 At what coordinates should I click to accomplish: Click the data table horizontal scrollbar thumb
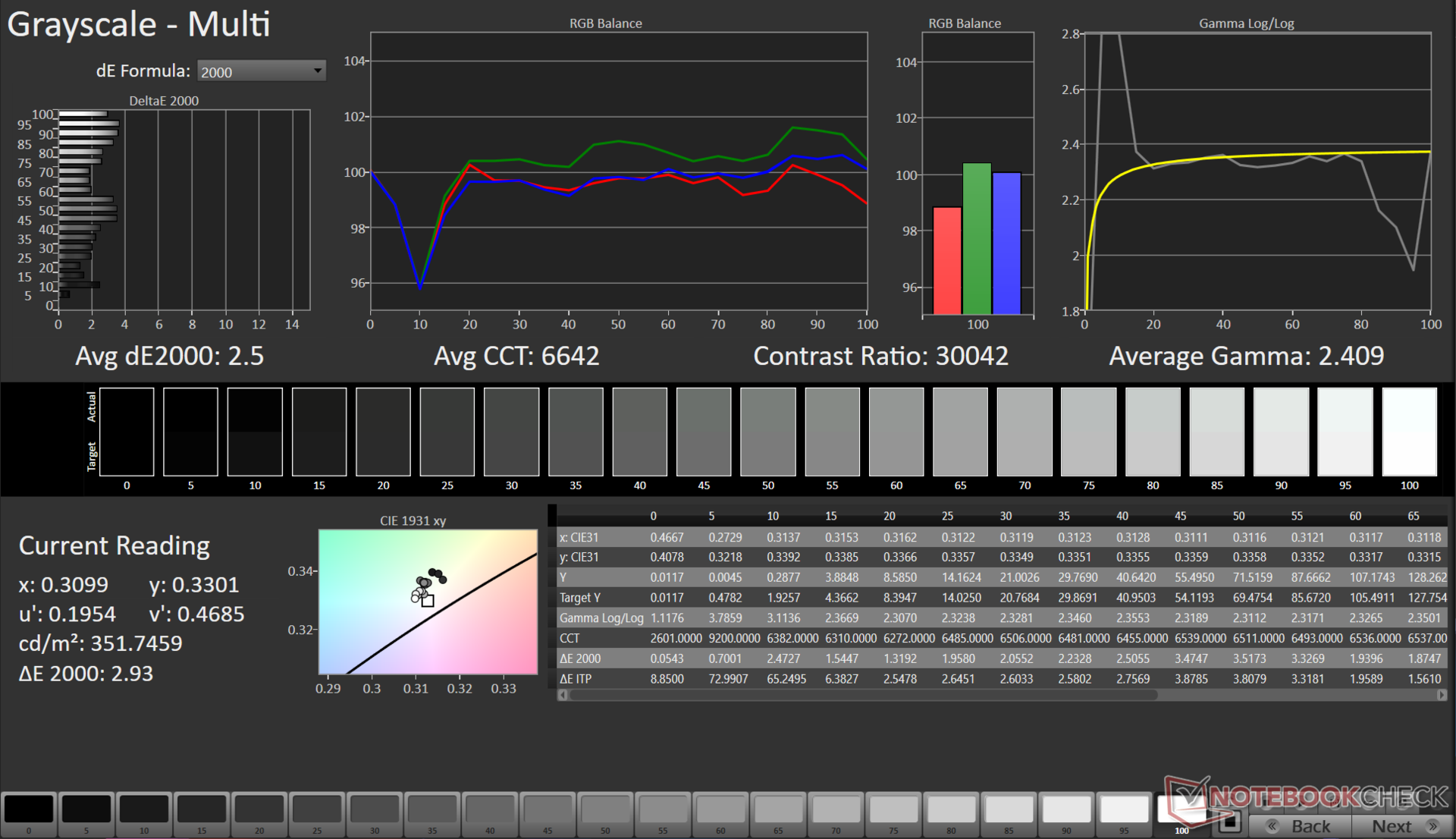click(x=863, y=695)
